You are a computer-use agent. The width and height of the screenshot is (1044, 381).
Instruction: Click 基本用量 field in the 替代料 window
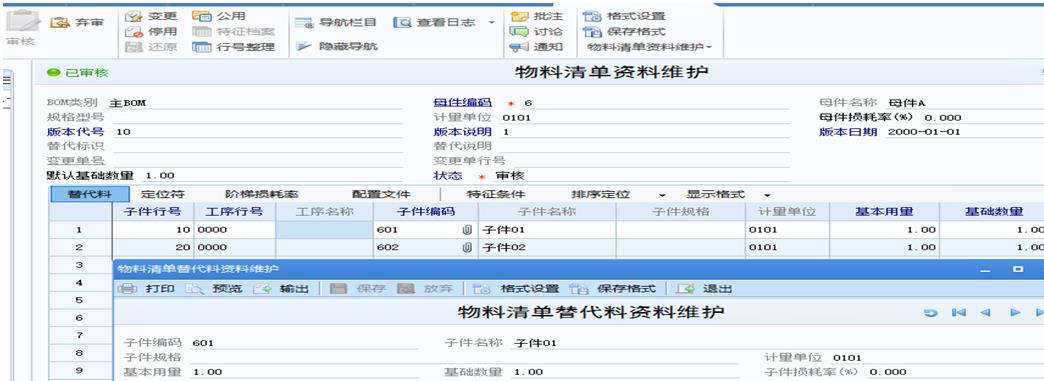click(304, 372)
